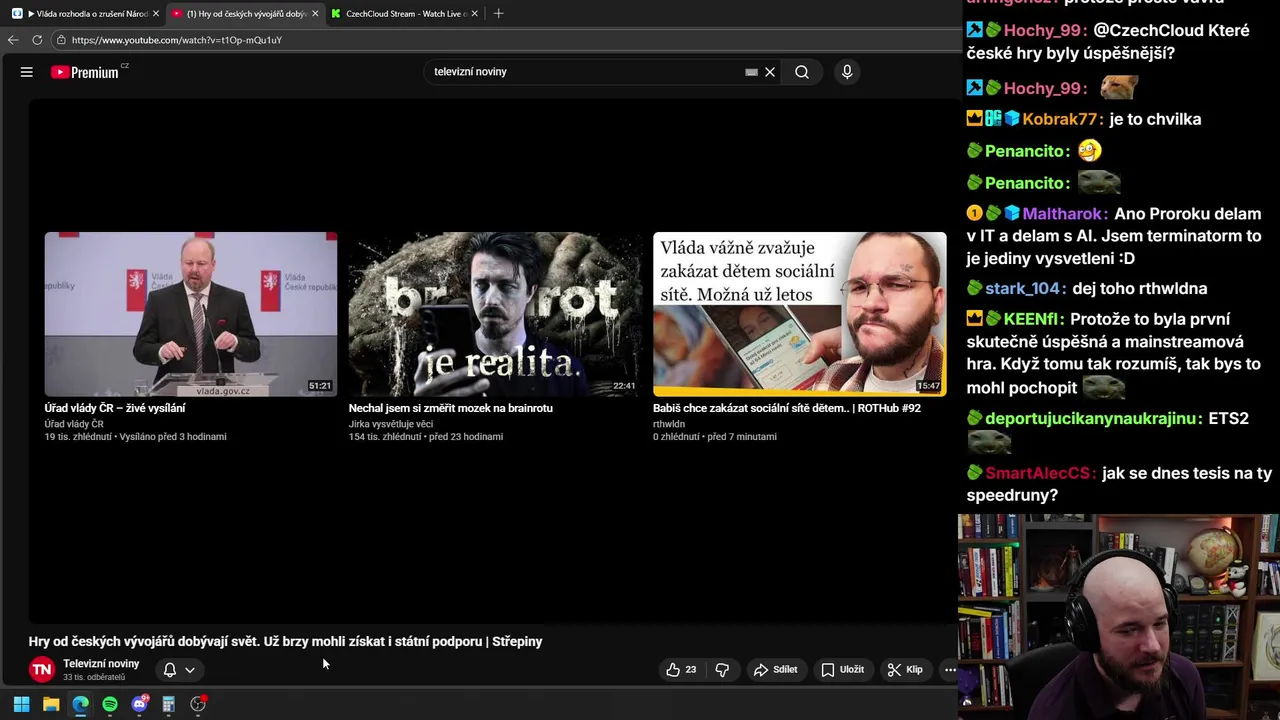Open Úřad vlády – živé vysílání thumbnail
Image resolution: width=1280 pixels, height=720 pixels.
[x=191, y=314]
